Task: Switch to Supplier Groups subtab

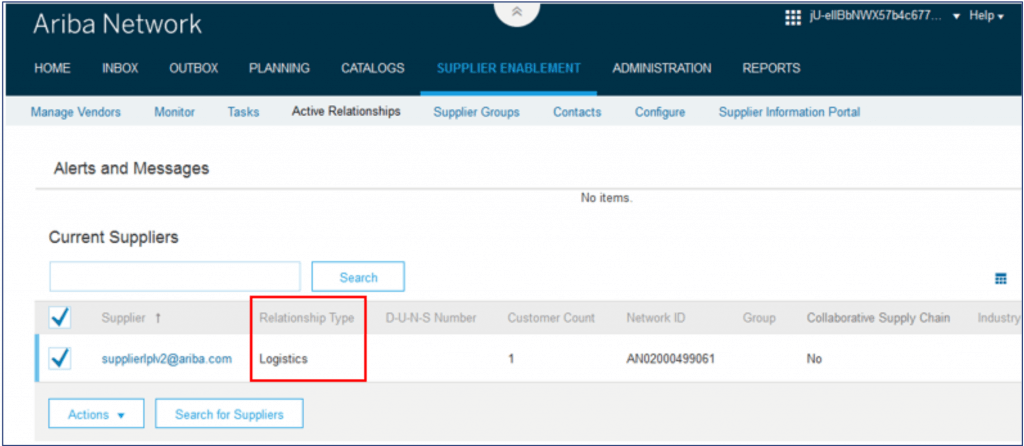Action: pos(476,112)
